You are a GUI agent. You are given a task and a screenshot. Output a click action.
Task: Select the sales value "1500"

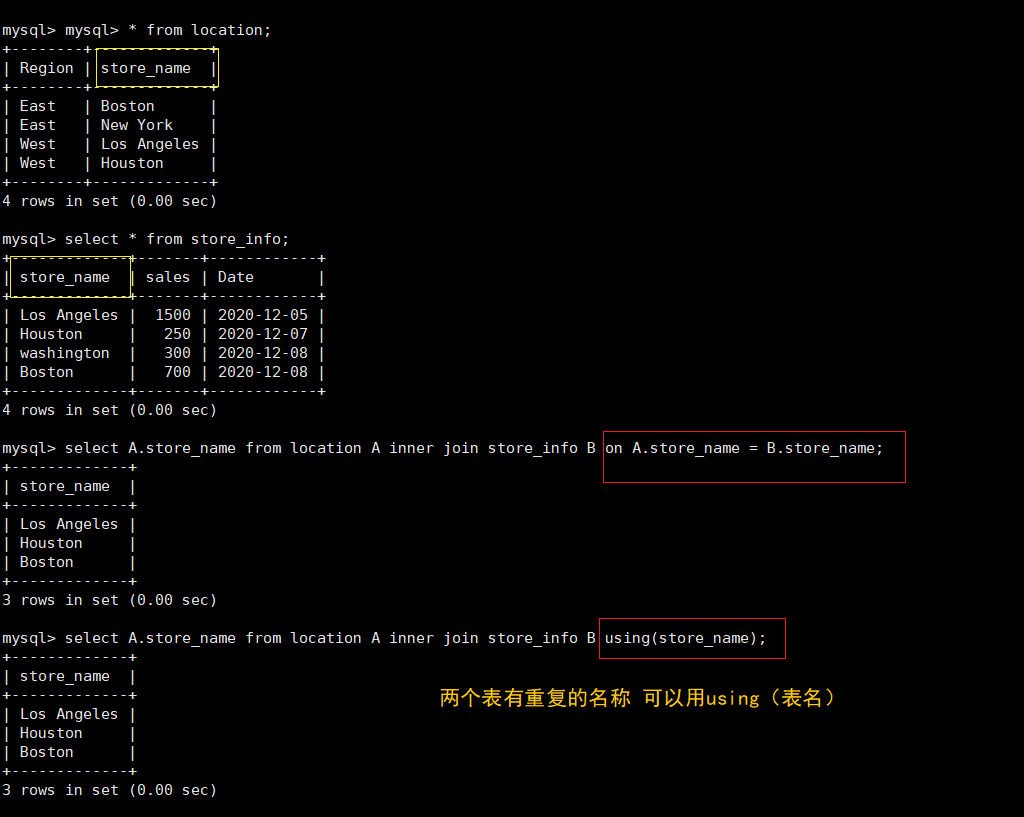click(173, 315)
